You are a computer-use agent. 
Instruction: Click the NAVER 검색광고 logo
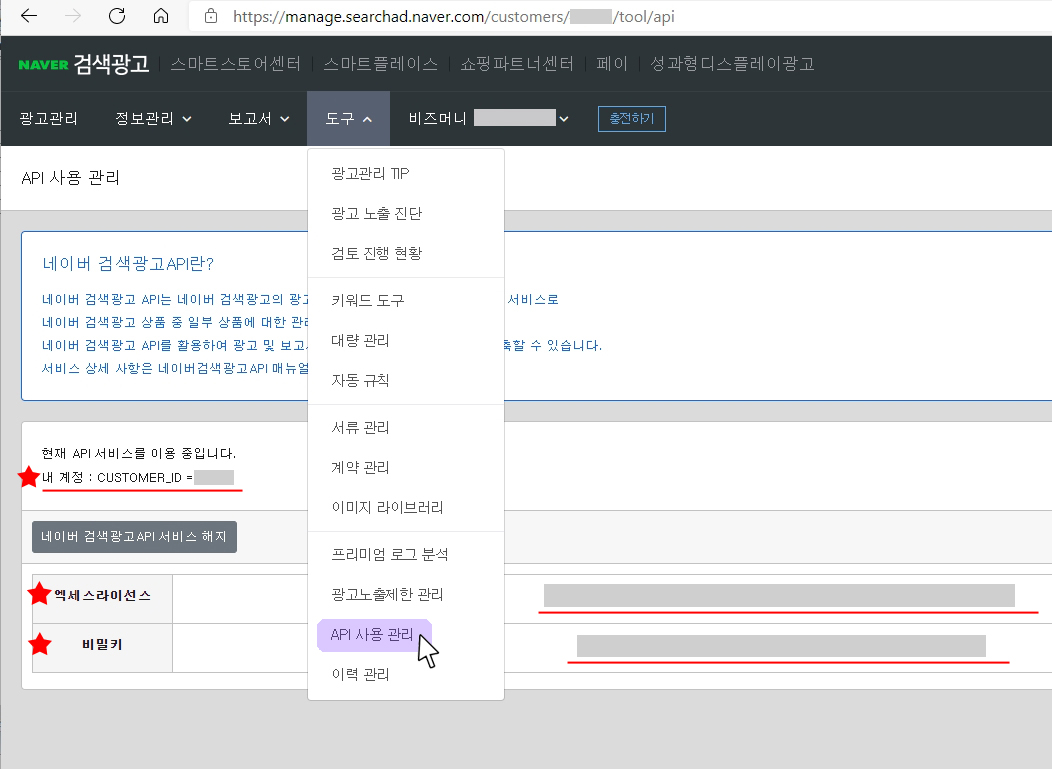pyautogui.click(x=84, y=64)
